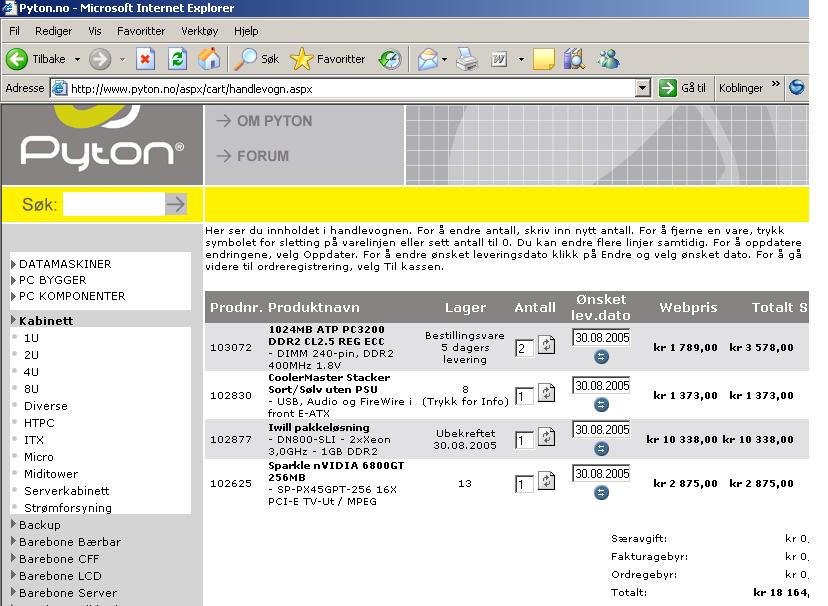Expand Backup category
The height and width of the screenshot is (606, 828).
(x=36, y=525)
